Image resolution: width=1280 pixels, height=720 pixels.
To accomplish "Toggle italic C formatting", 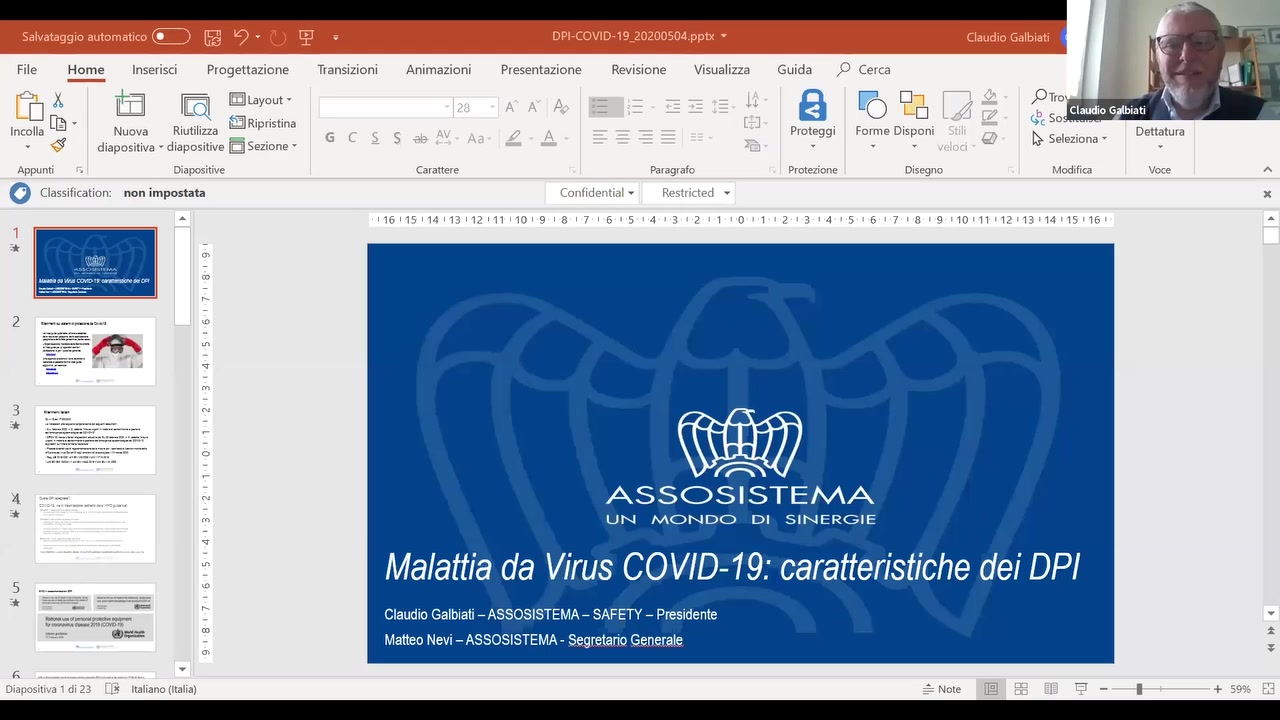I will pyautogui.click(x=352, y=138).
